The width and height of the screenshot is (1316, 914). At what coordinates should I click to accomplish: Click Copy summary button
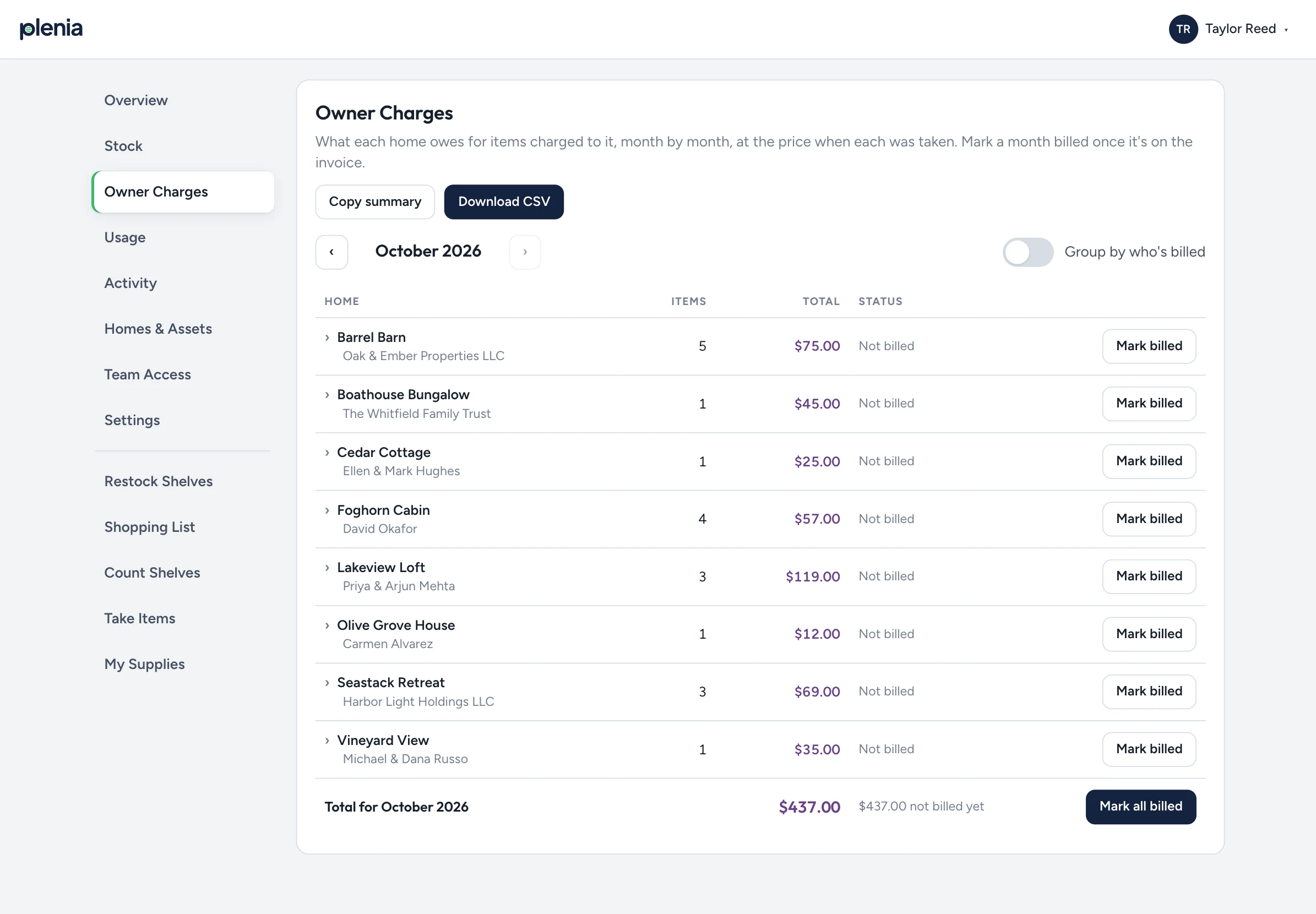(x=375, y=202)
